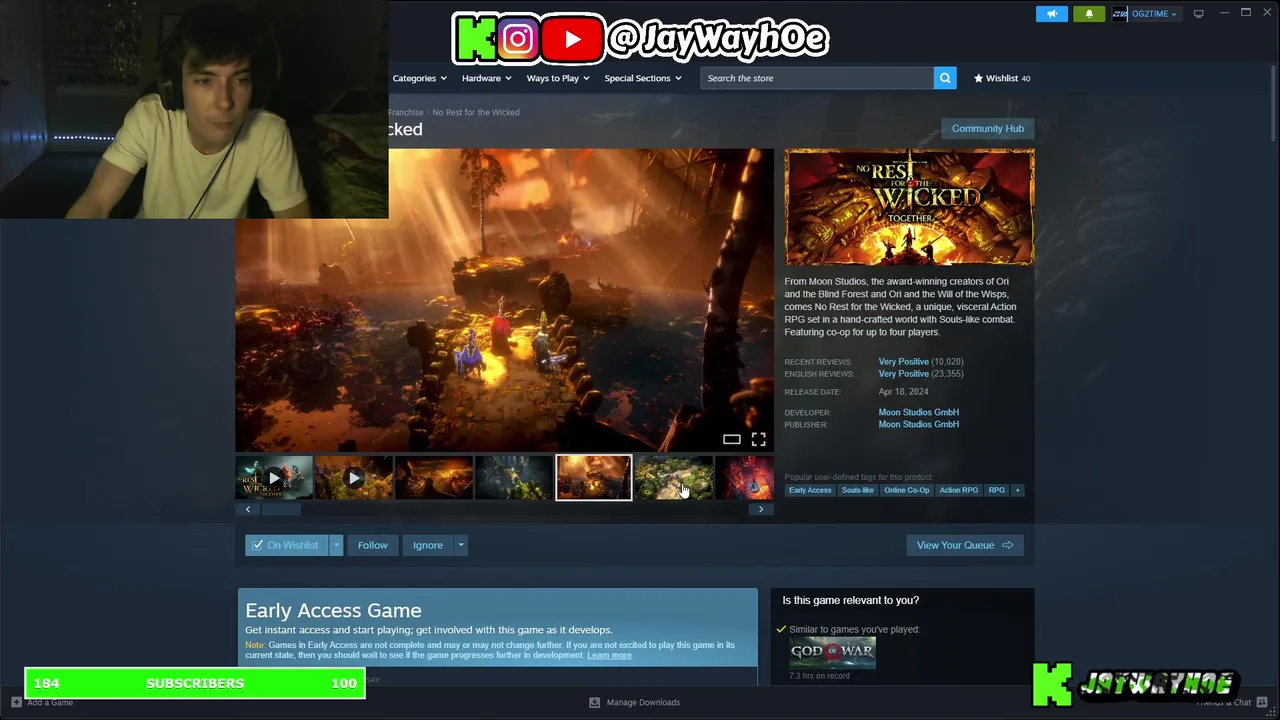This screenshot has width=1280, height=720.
Task: Select the fourth forest screenshot thumbnail
Action: click(x=514, y=478)
